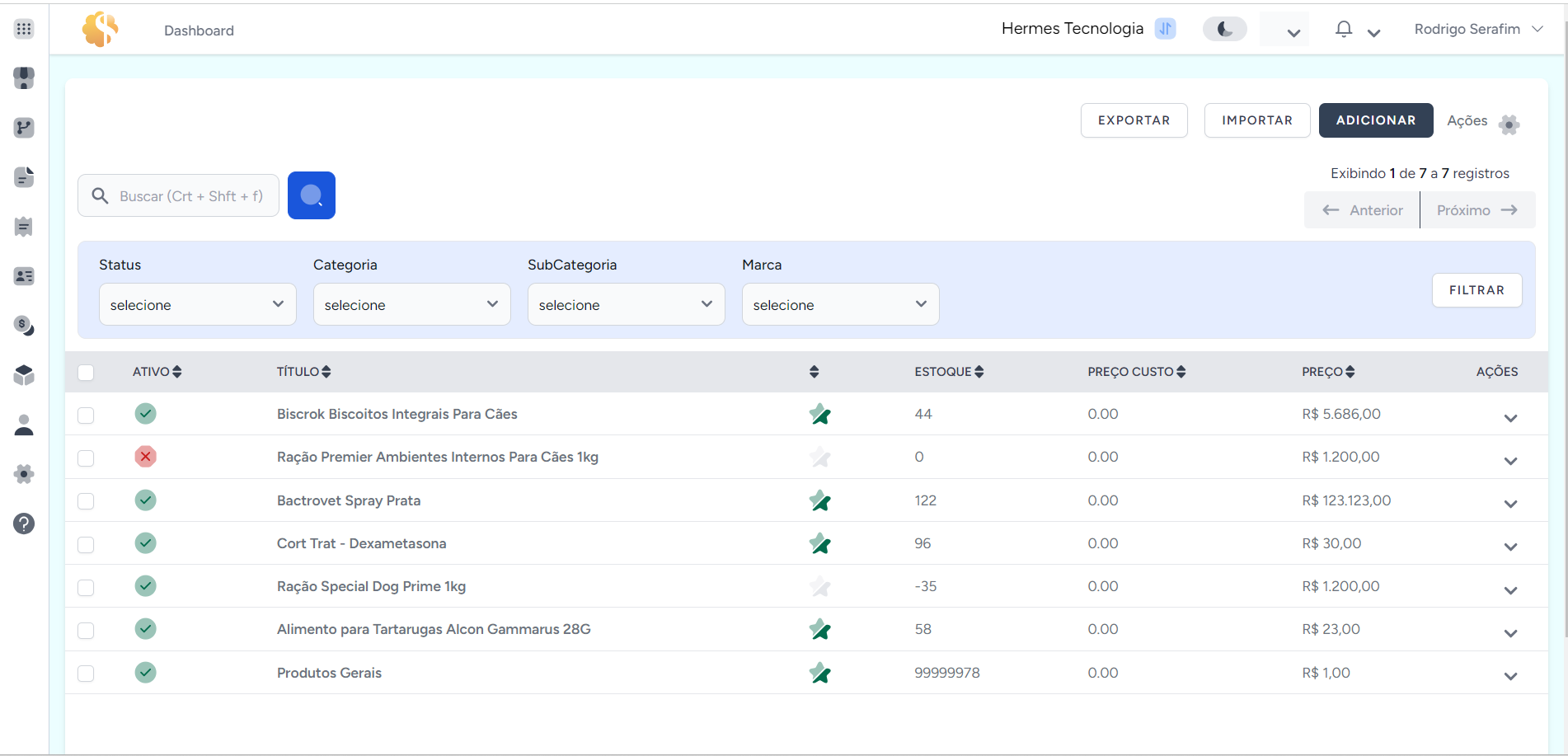Open the apps grid menu icon

(x=24, y=29)
